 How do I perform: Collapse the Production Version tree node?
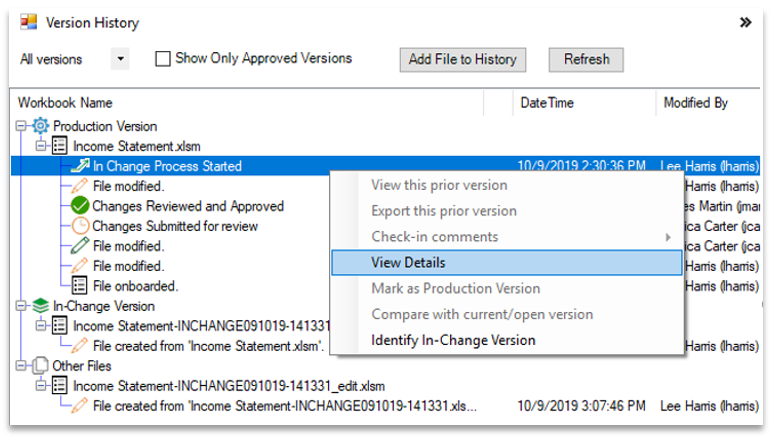pos(21,126)
